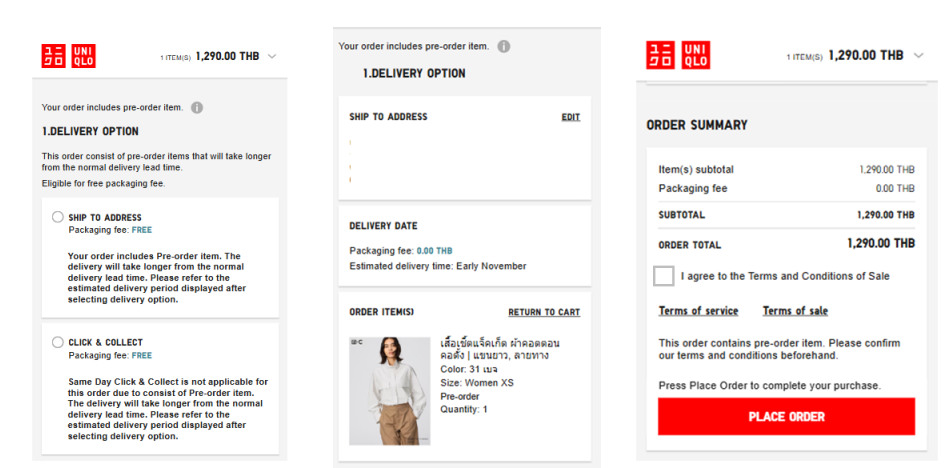Click the UNIQLO logo in right panel
Image resolution: width=949 pixels, height=468 pixels.
678,55
